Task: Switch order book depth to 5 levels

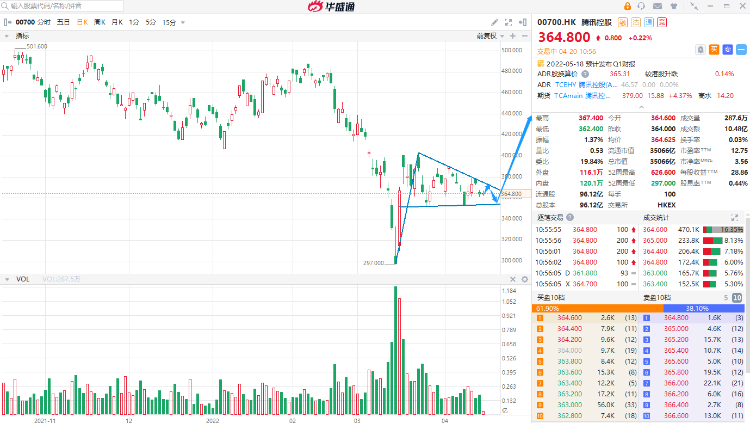Action: [725, 297]
